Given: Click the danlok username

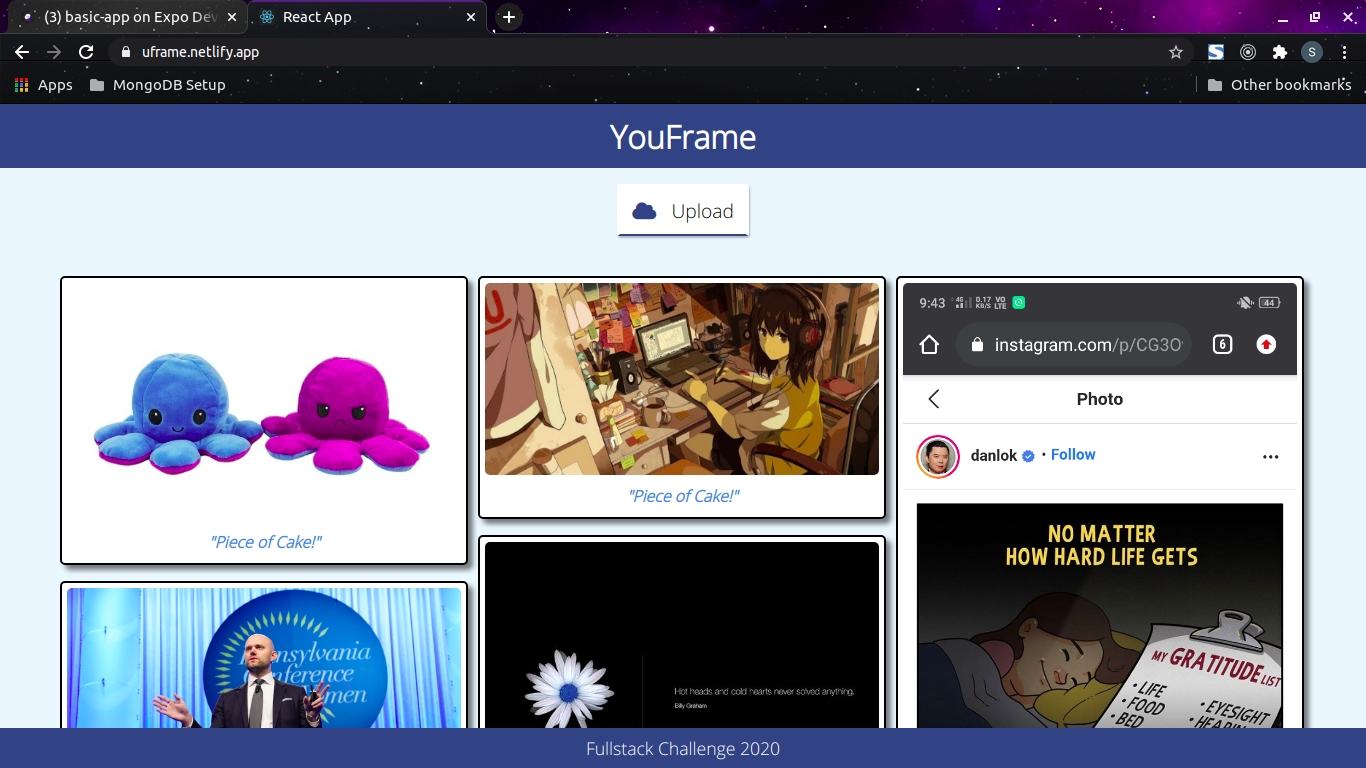Looking at the screenshot, I should pyautogui.click(x=994, y=456).
